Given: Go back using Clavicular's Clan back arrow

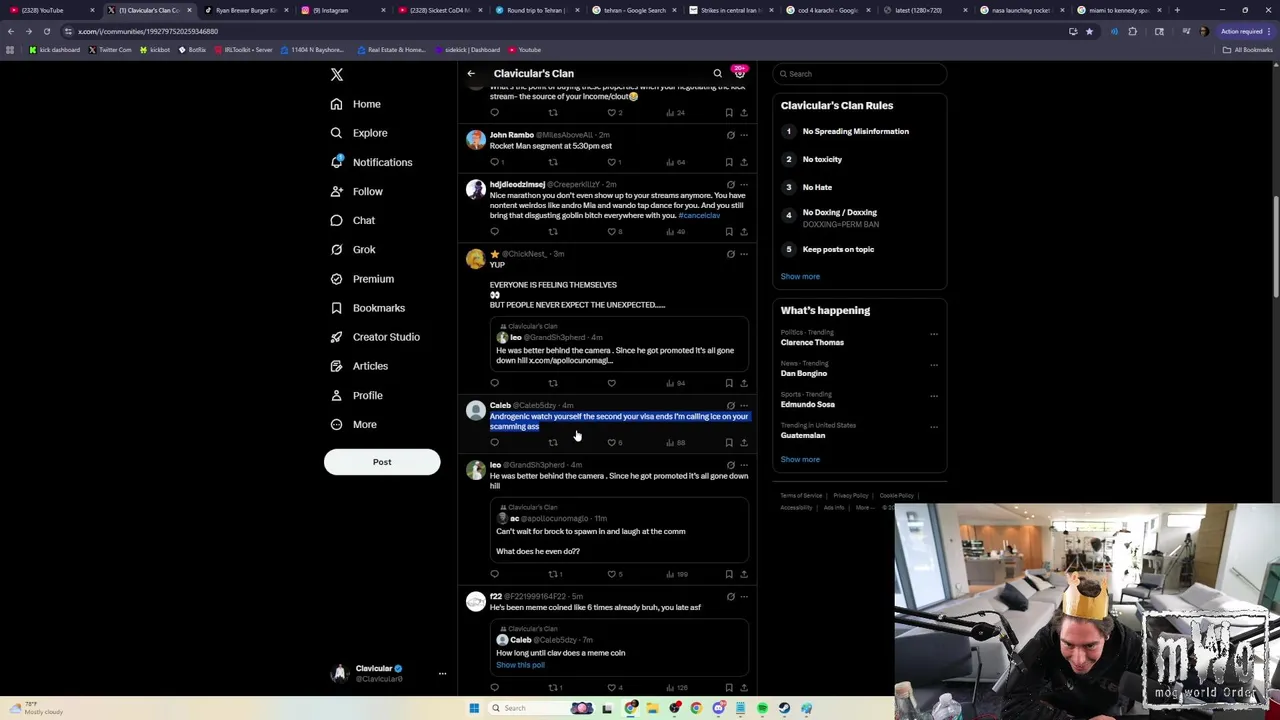Looking at the screenshot, I should [x=471, y=73].
